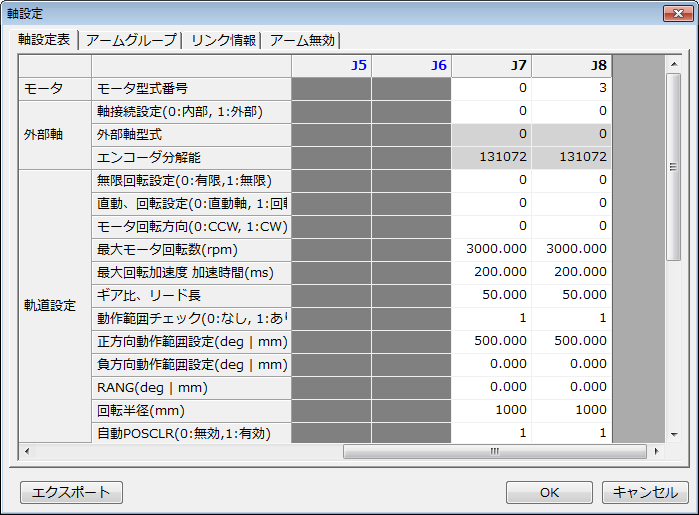This screenshot has height=515, width=699.
Task: Confirm settings with the OK button
Action: click(x=549, y=492)
